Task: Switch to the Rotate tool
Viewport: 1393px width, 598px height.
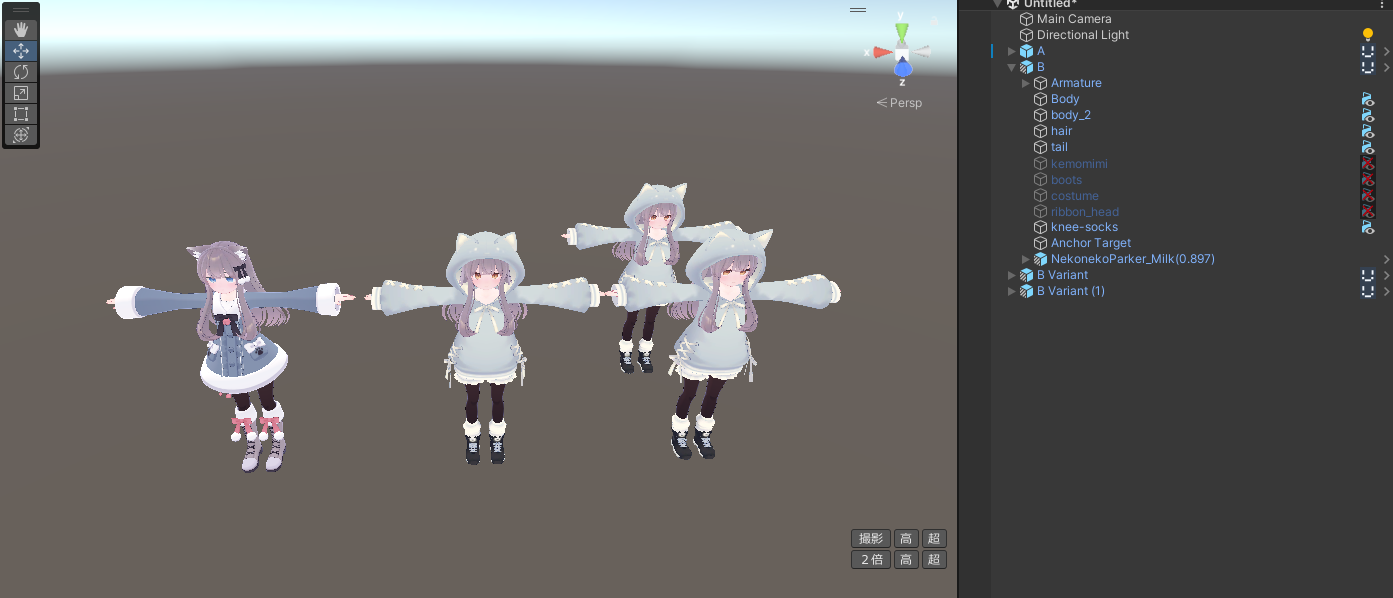Action: click(21, 72)
